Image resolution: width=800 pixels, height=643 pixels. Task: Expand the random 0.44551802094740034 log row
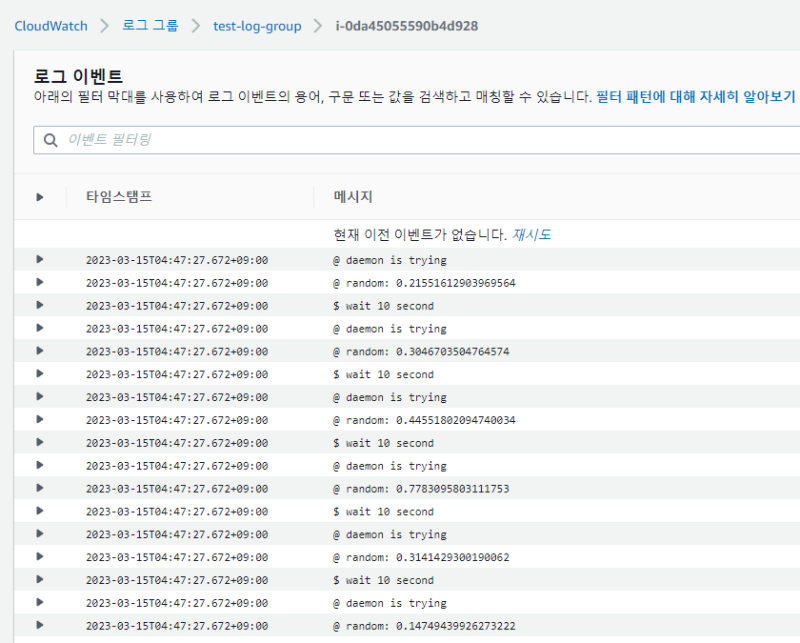(x=40, y=420)
